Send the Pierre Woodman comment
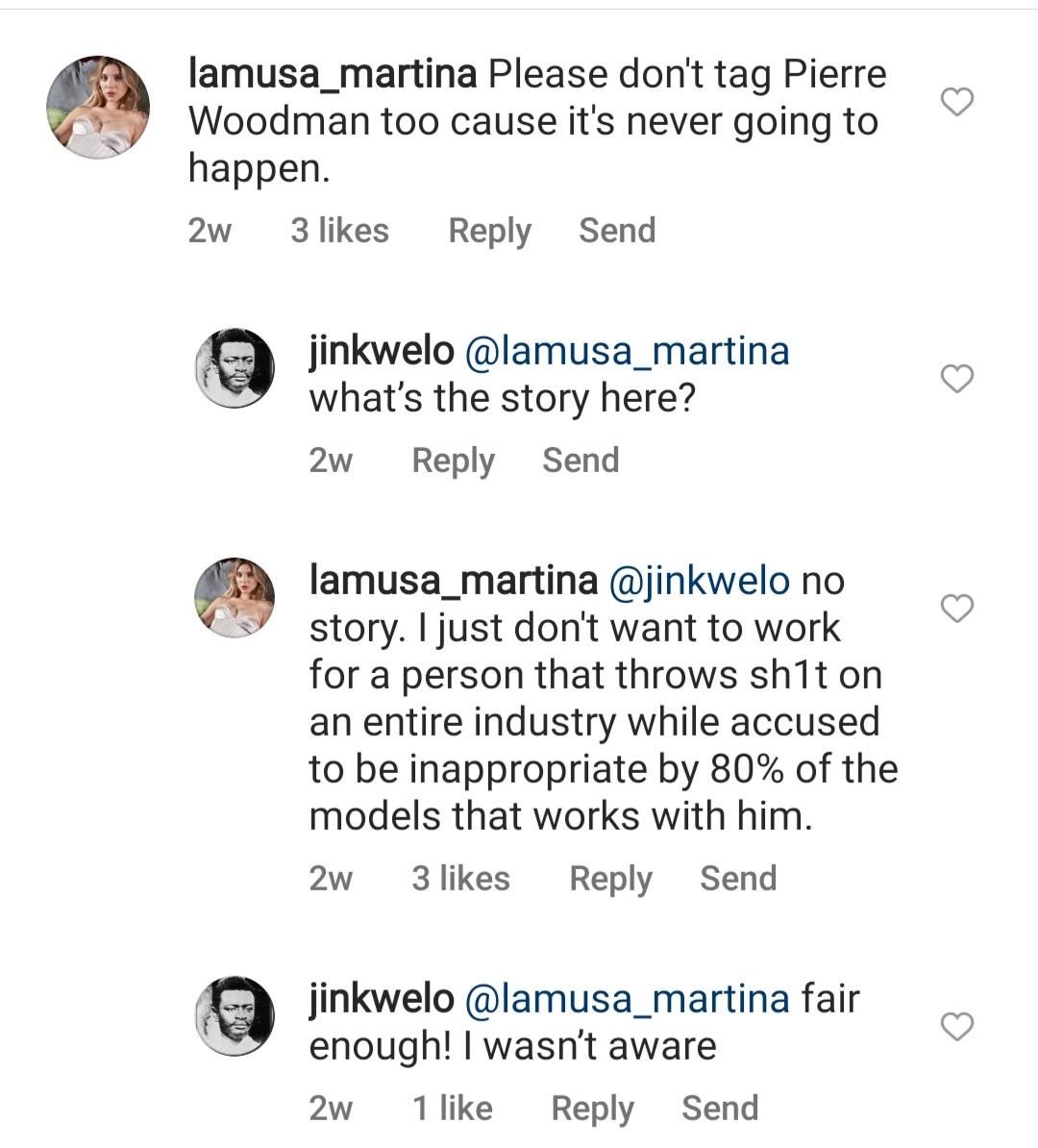This screenshot has width=1038, height=1148. tap(617, 231)
